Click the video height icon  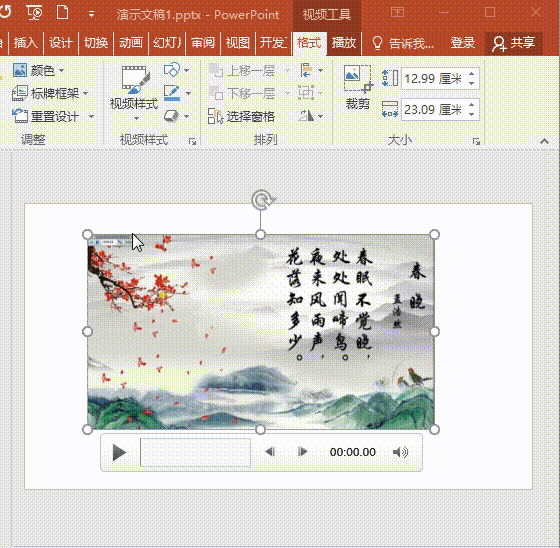389,78
